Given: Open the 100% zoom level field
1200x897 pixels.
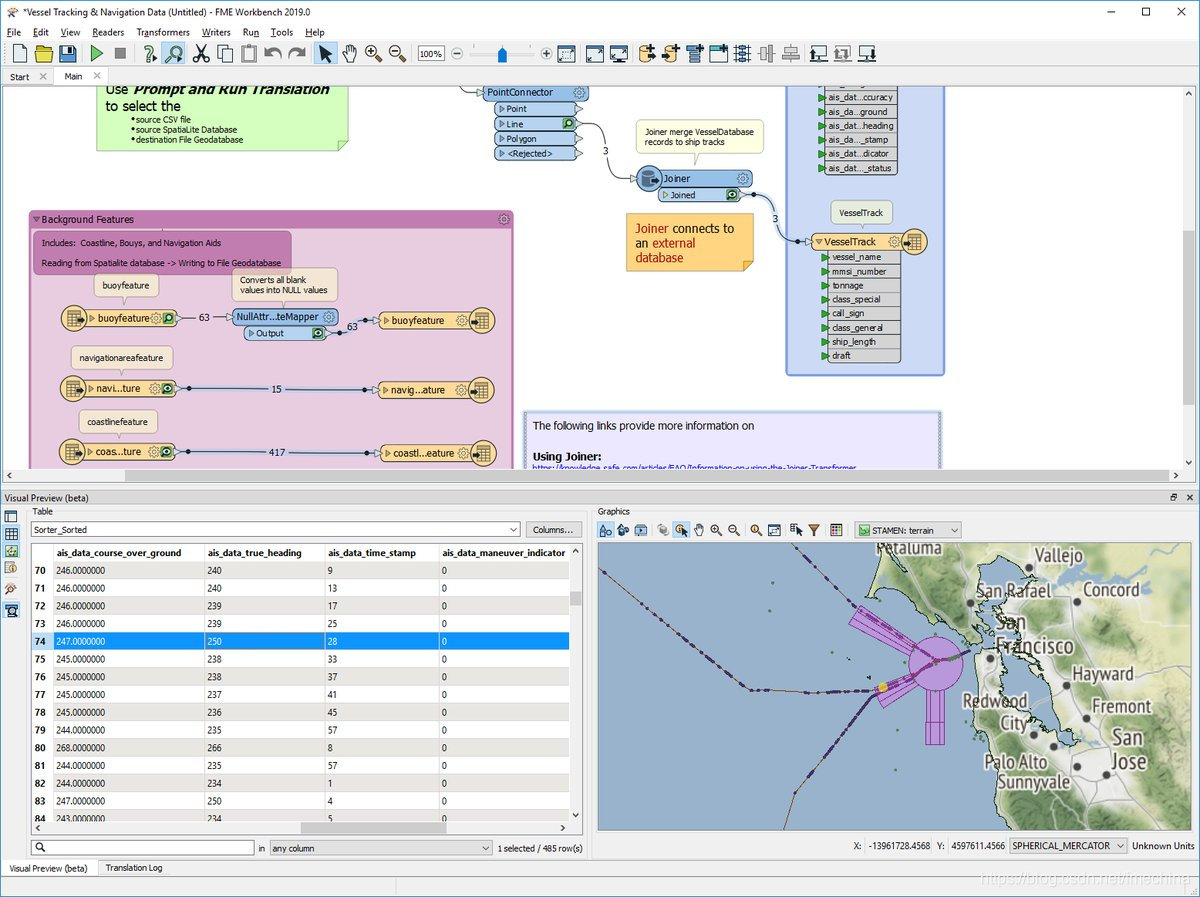Looking at the screenshot, I should click(x=431, y=54).
